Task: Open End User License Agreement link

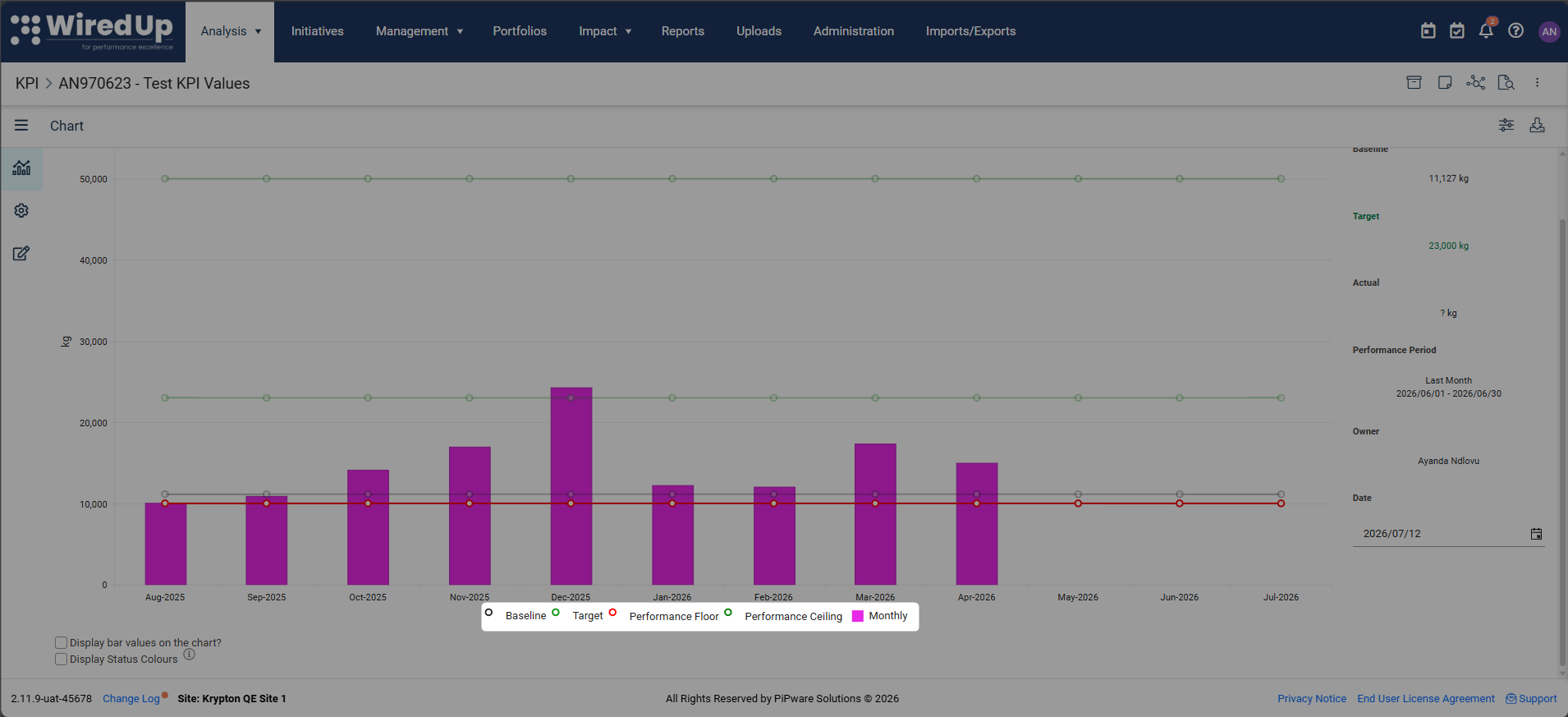Action: pyautogui.click(x=1426, y=699)
